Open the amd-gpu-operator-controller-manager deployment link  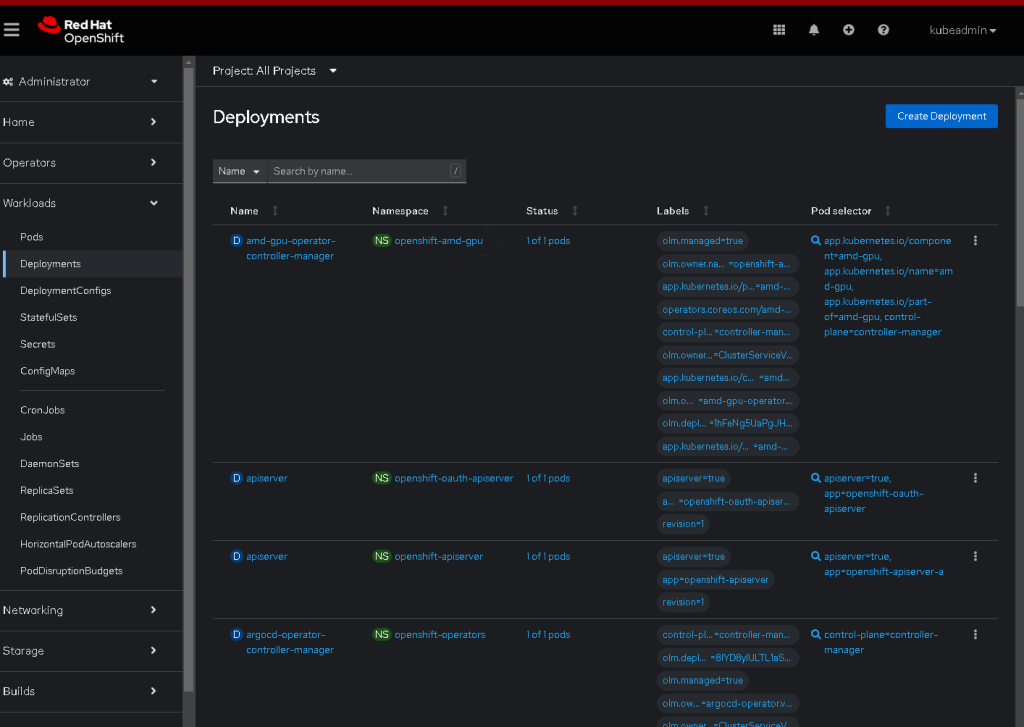(291, 248)
